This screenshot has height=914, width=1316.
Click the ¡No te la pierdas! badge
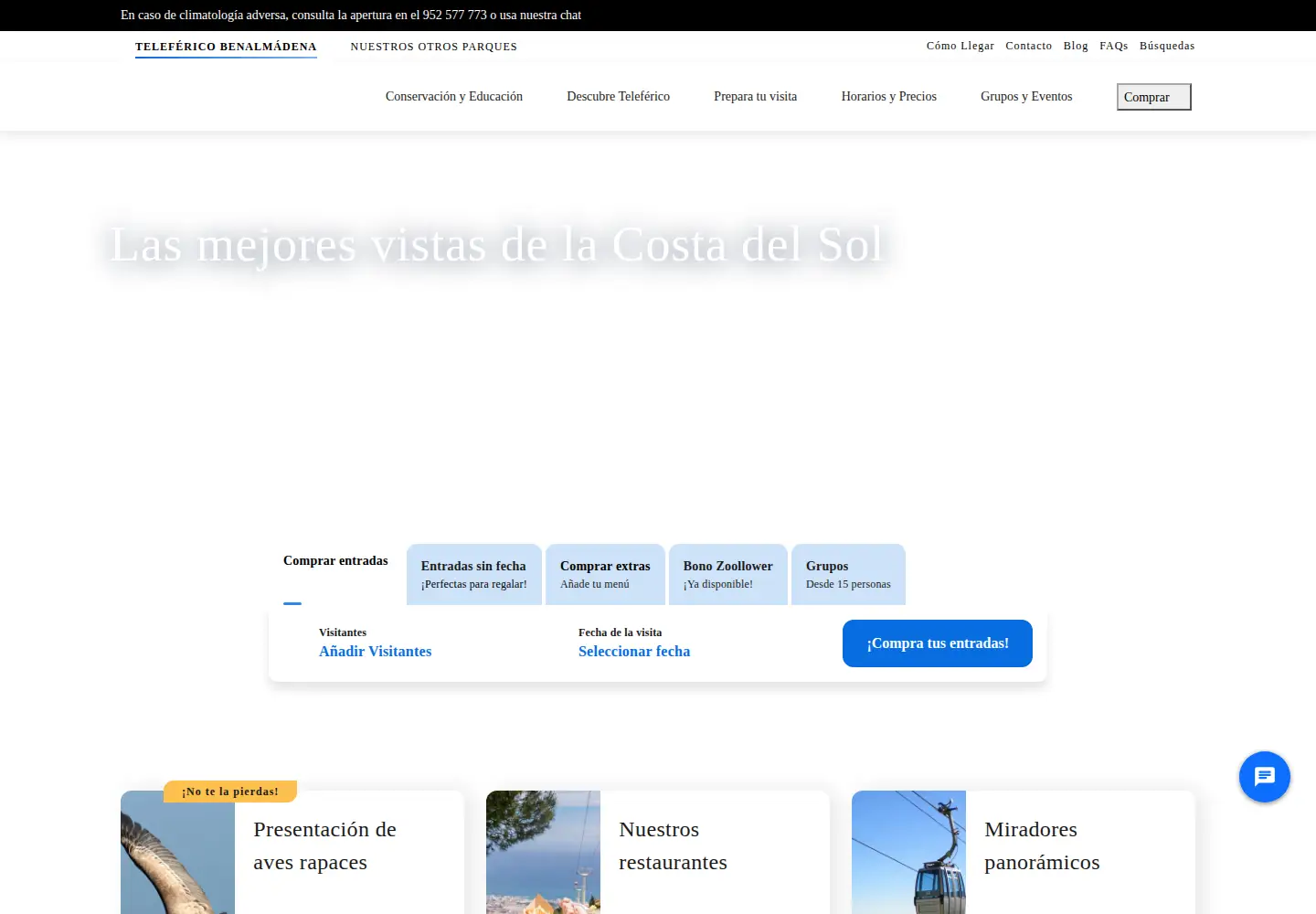(x=230, y=792)
